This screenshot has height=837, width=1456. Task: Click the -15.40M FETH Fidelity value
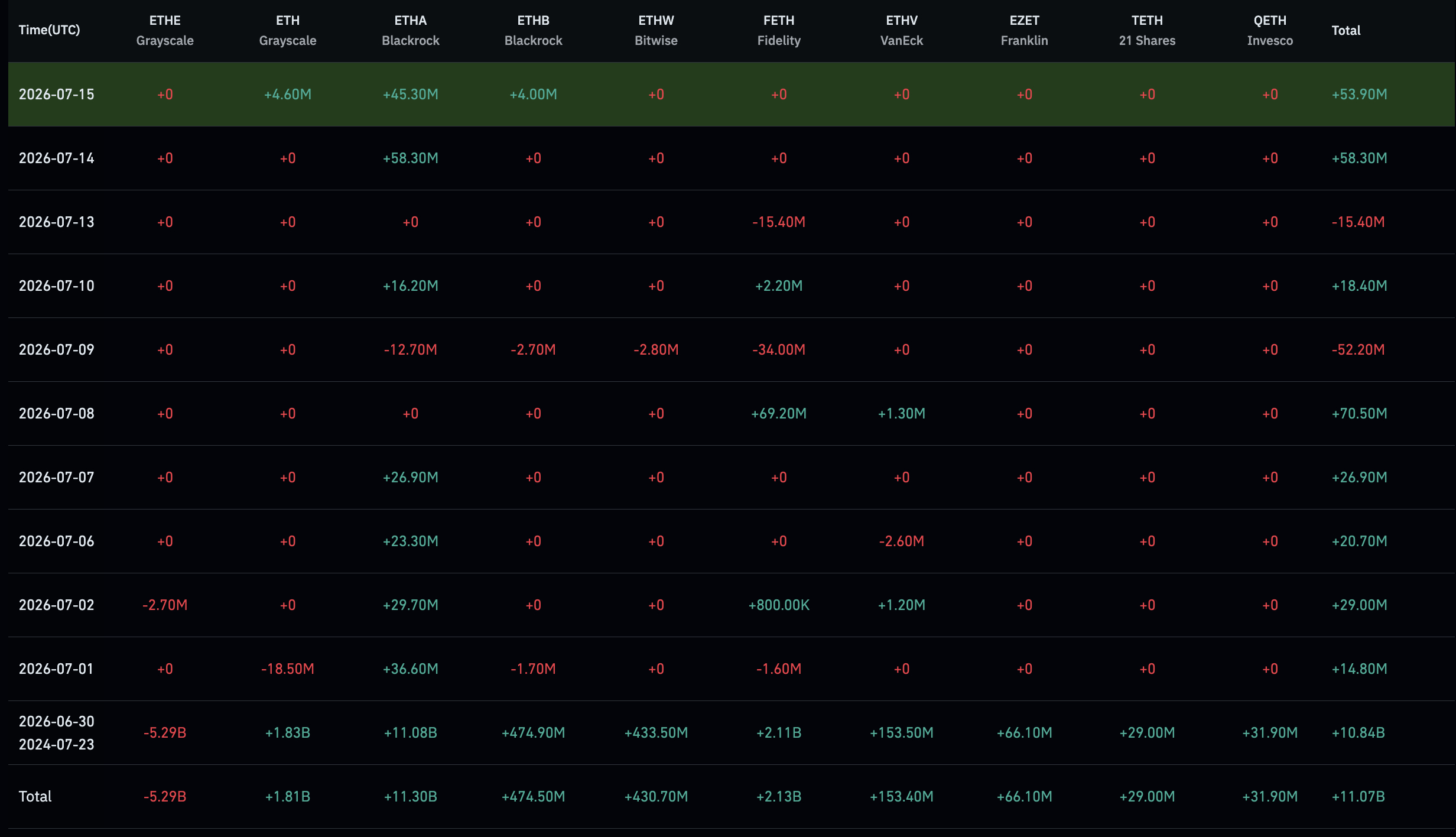click(x=779, y=222)
